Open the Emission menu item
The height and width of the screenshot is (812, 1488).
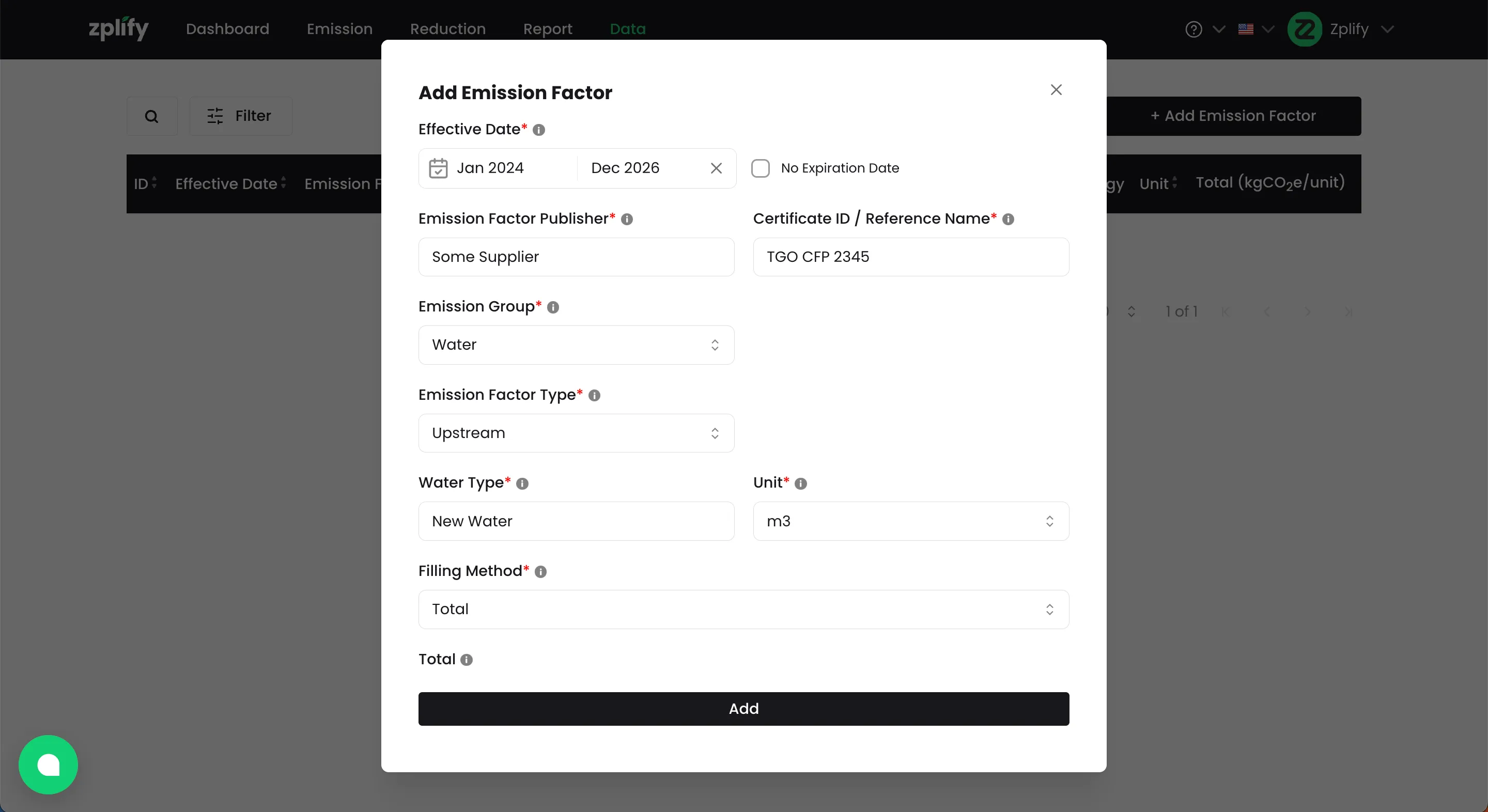(x=339, y=29)
